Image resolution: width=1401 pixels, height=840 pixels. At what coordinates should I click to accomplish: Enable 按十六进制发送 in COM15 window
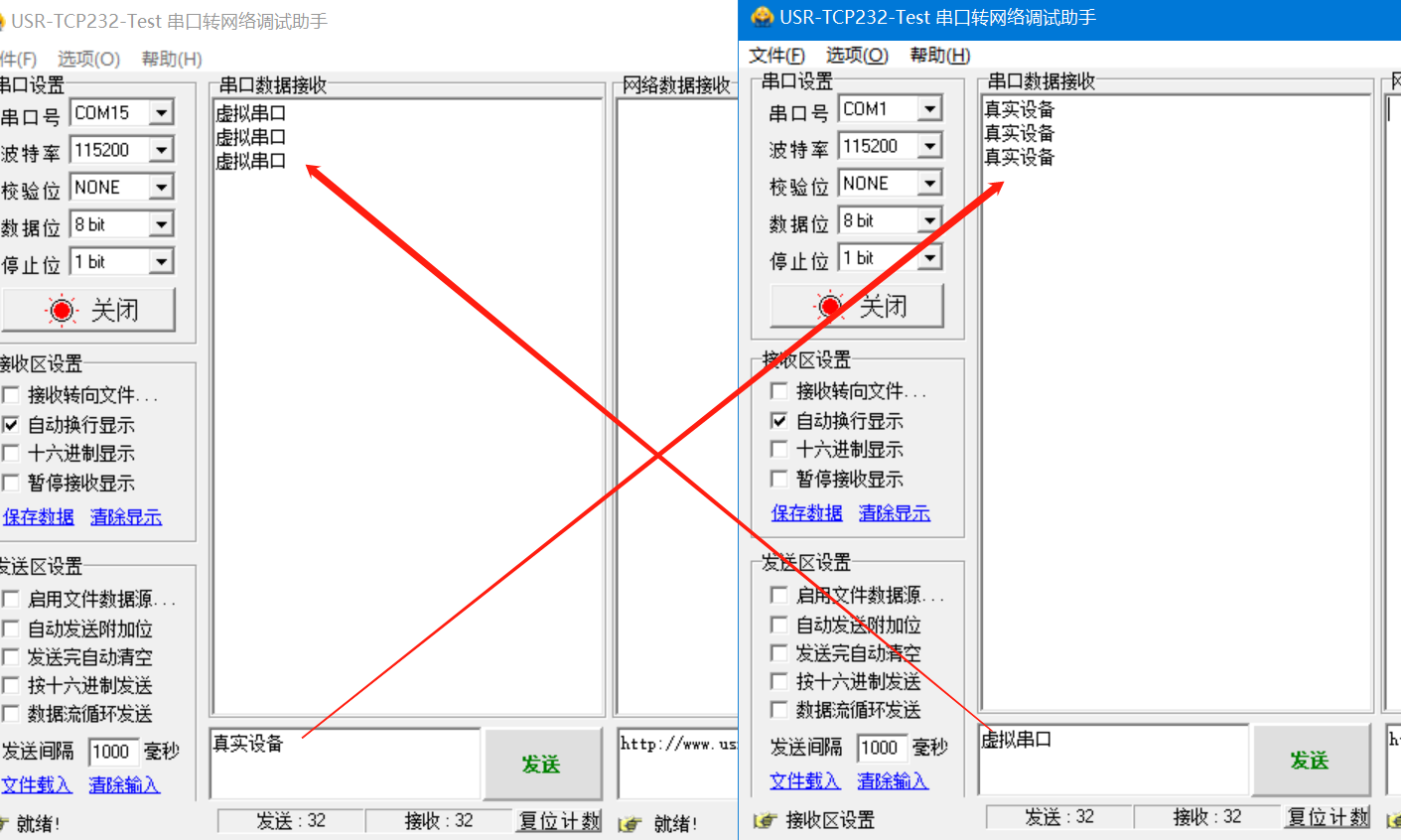coord(10,685)
